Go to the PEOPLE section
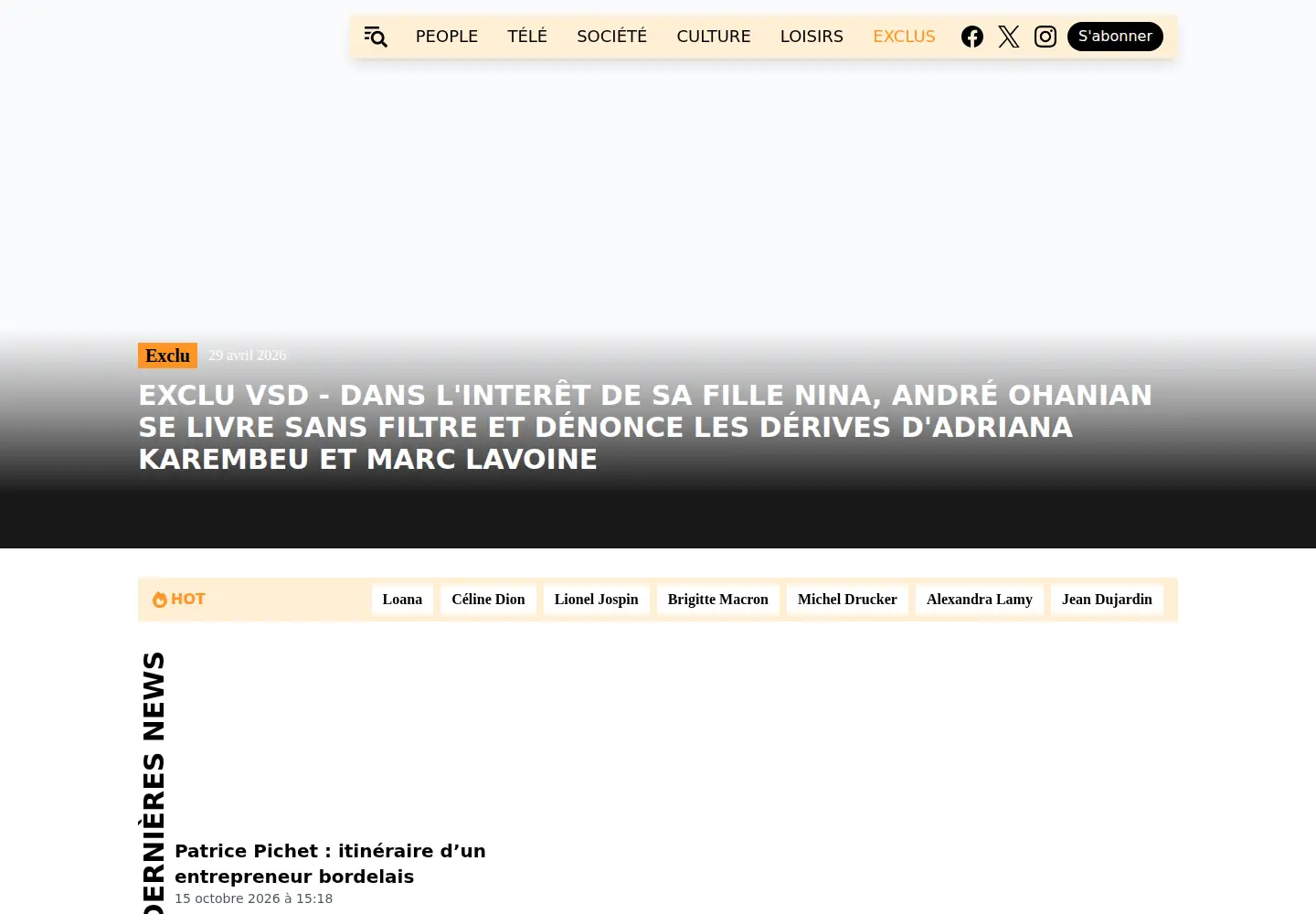The height and width of the screenshot is (914, 1316). point(447,37)
